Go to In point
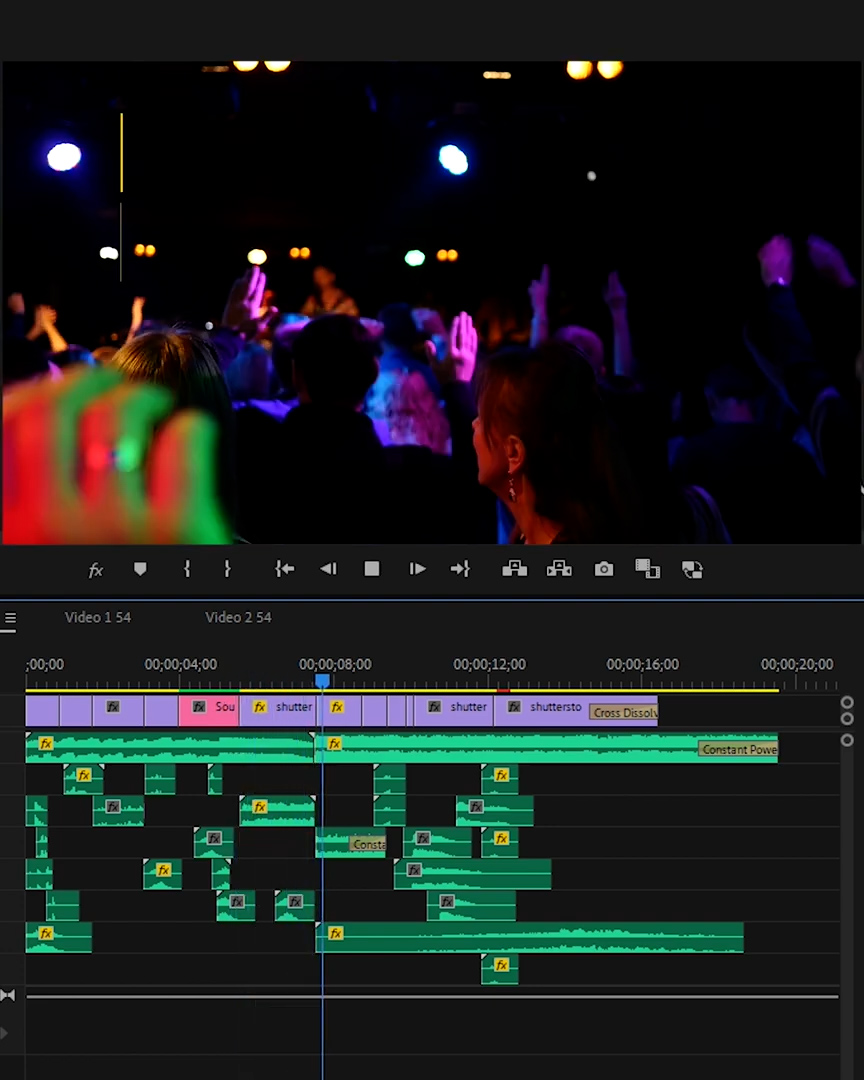This screenshot has height=1080, width=864. coord(285,569)
